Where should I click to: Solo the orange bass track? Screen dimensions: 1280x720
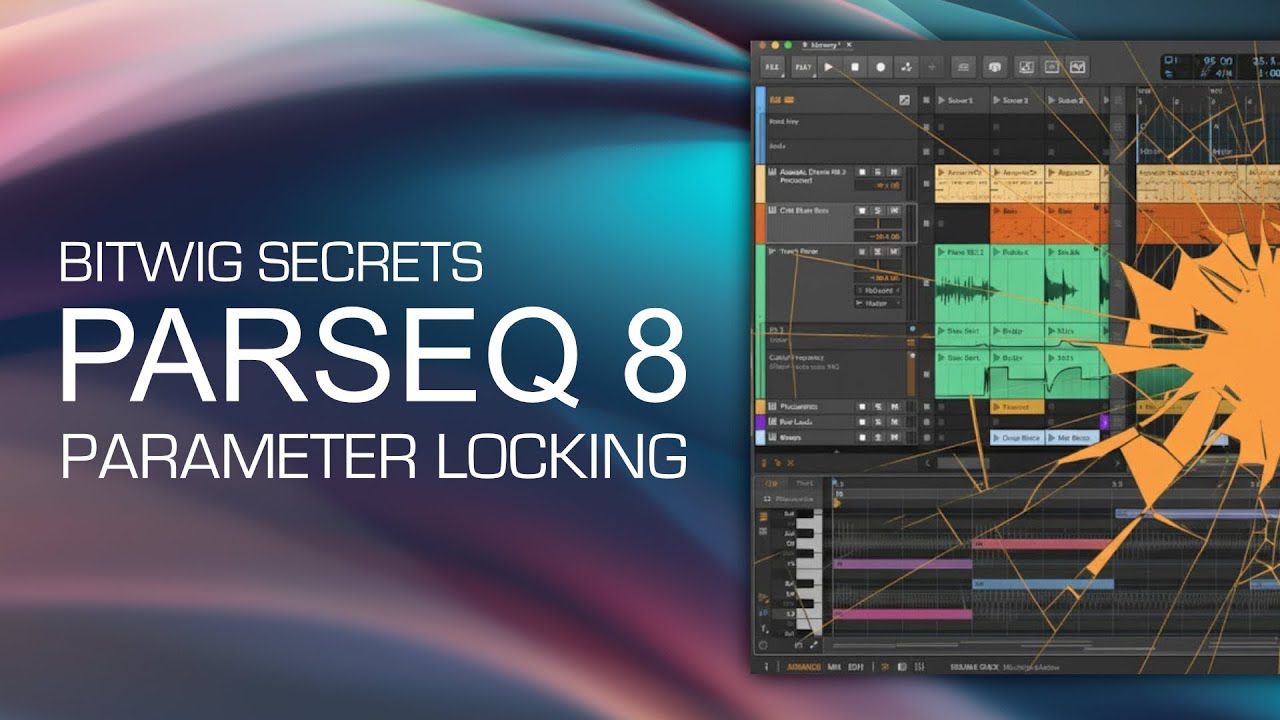(877, 211)
